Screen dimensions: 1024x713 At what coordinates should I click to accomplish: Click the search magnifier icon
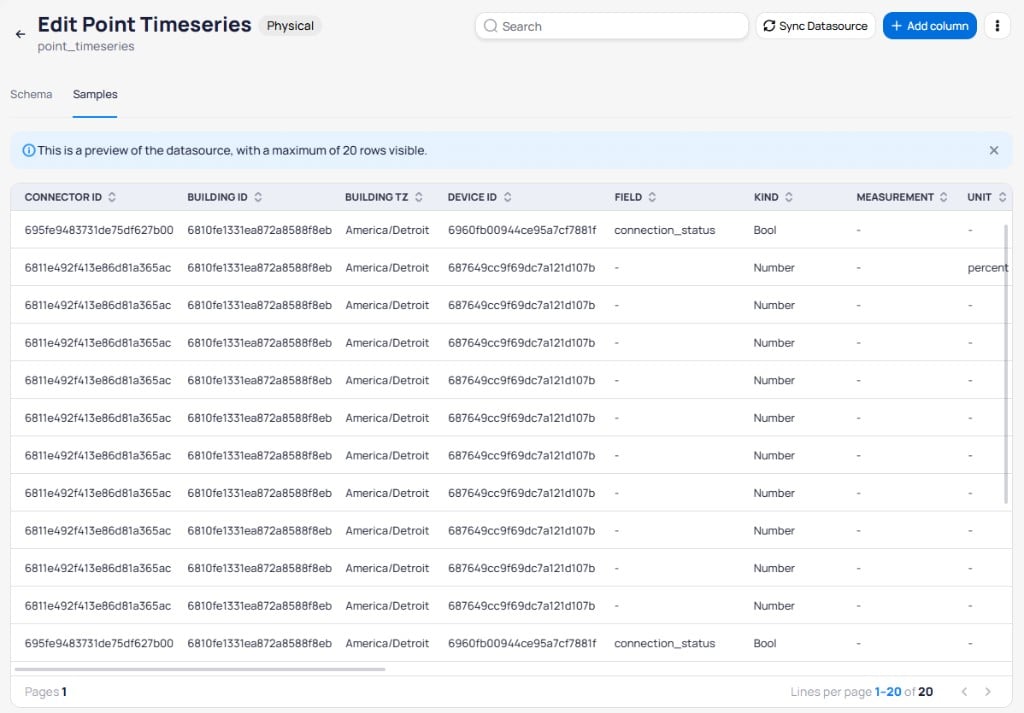(x=490, y=26)
